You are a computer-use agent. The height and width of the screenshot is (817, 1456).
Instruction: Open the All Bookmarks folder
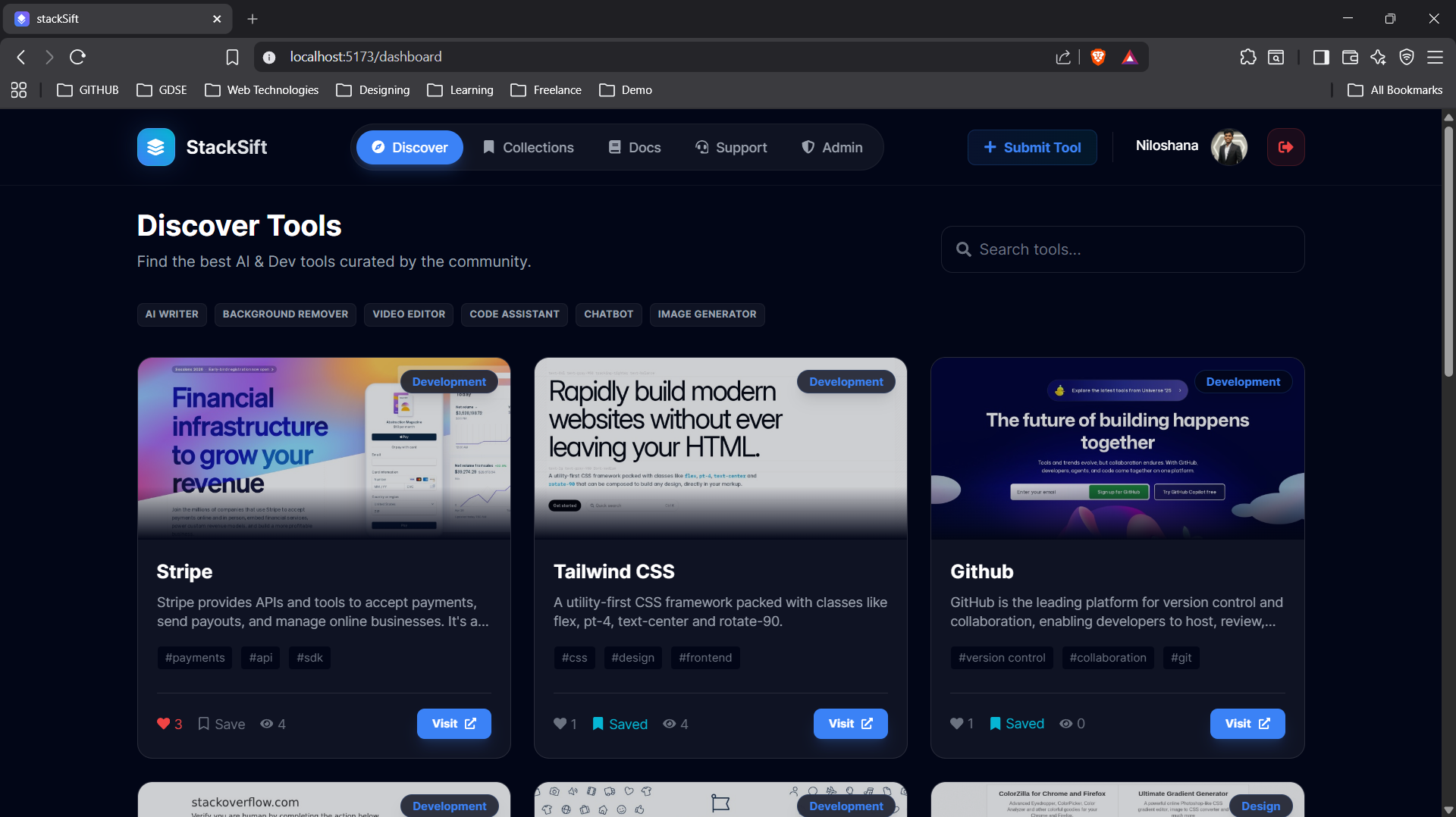1395,90
